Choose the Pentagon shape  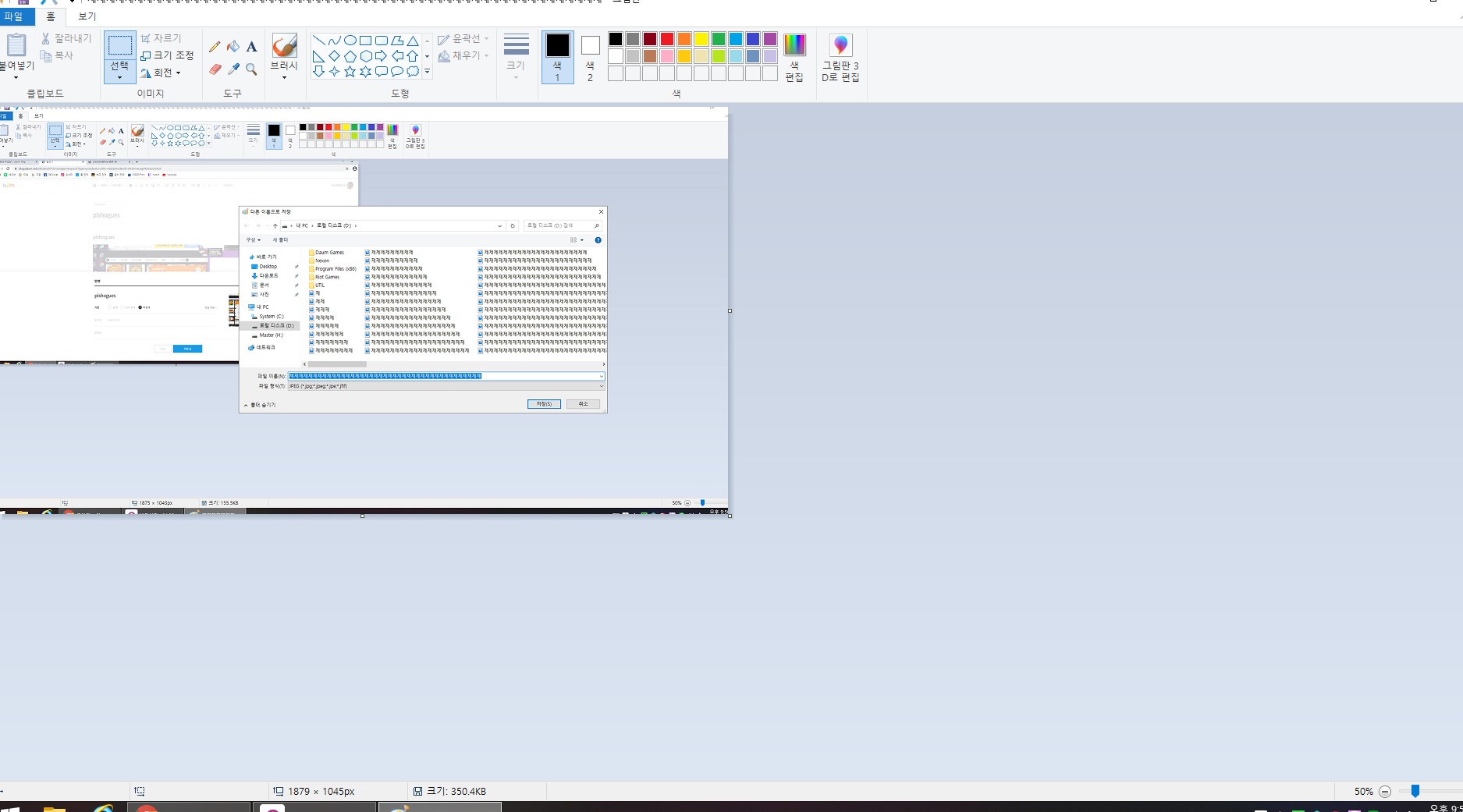350,56
